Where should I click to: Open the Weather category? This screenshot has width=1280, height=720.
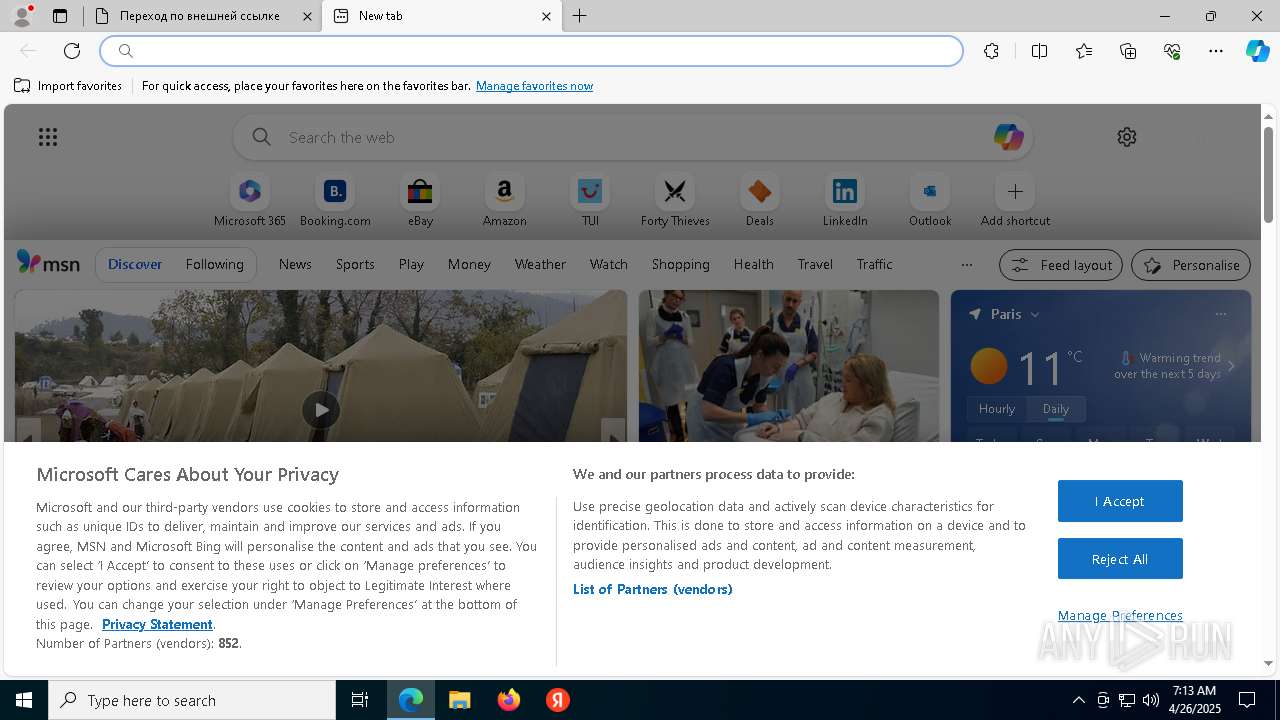click(x=540, y=264)
